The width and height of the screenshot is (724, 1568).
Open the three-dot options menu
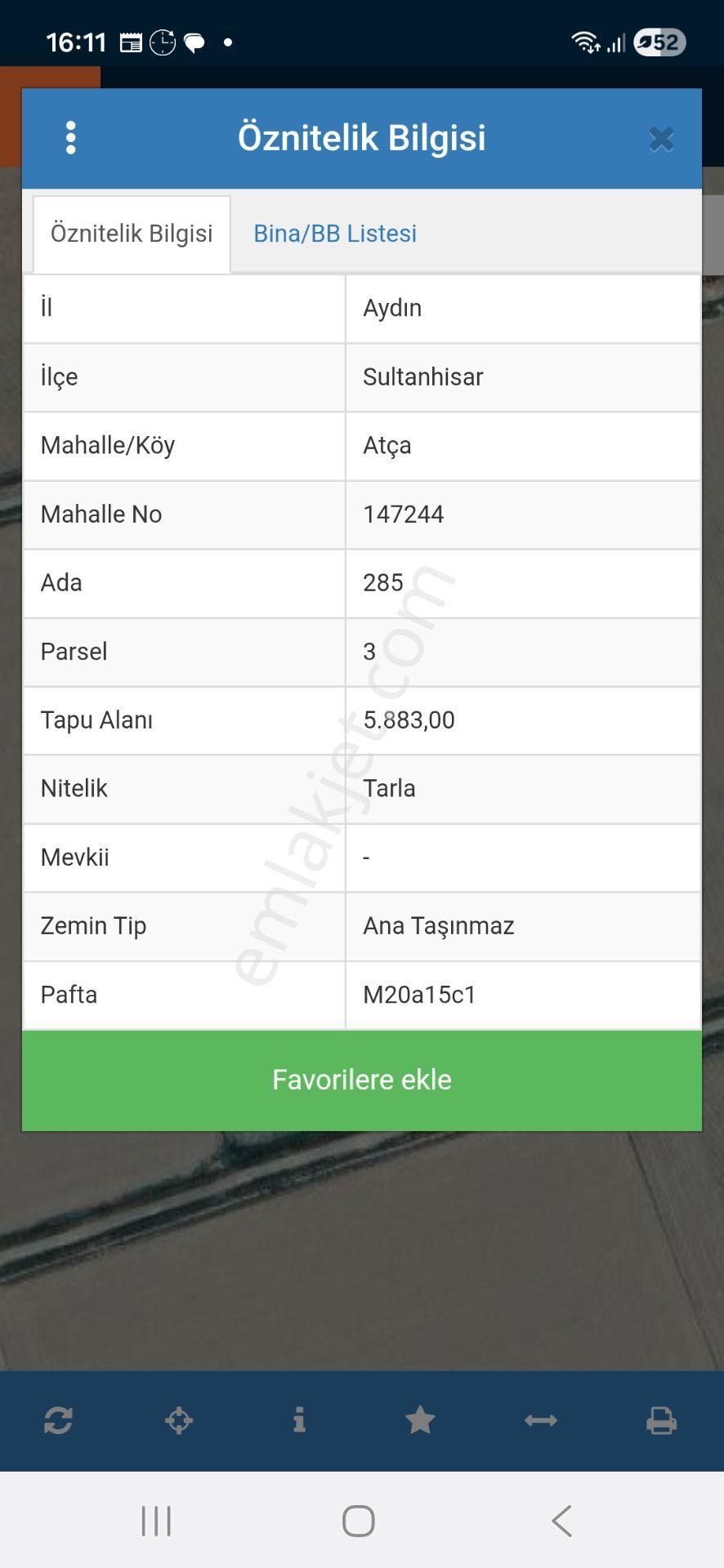pyautogui.click(x=71, y=138)
